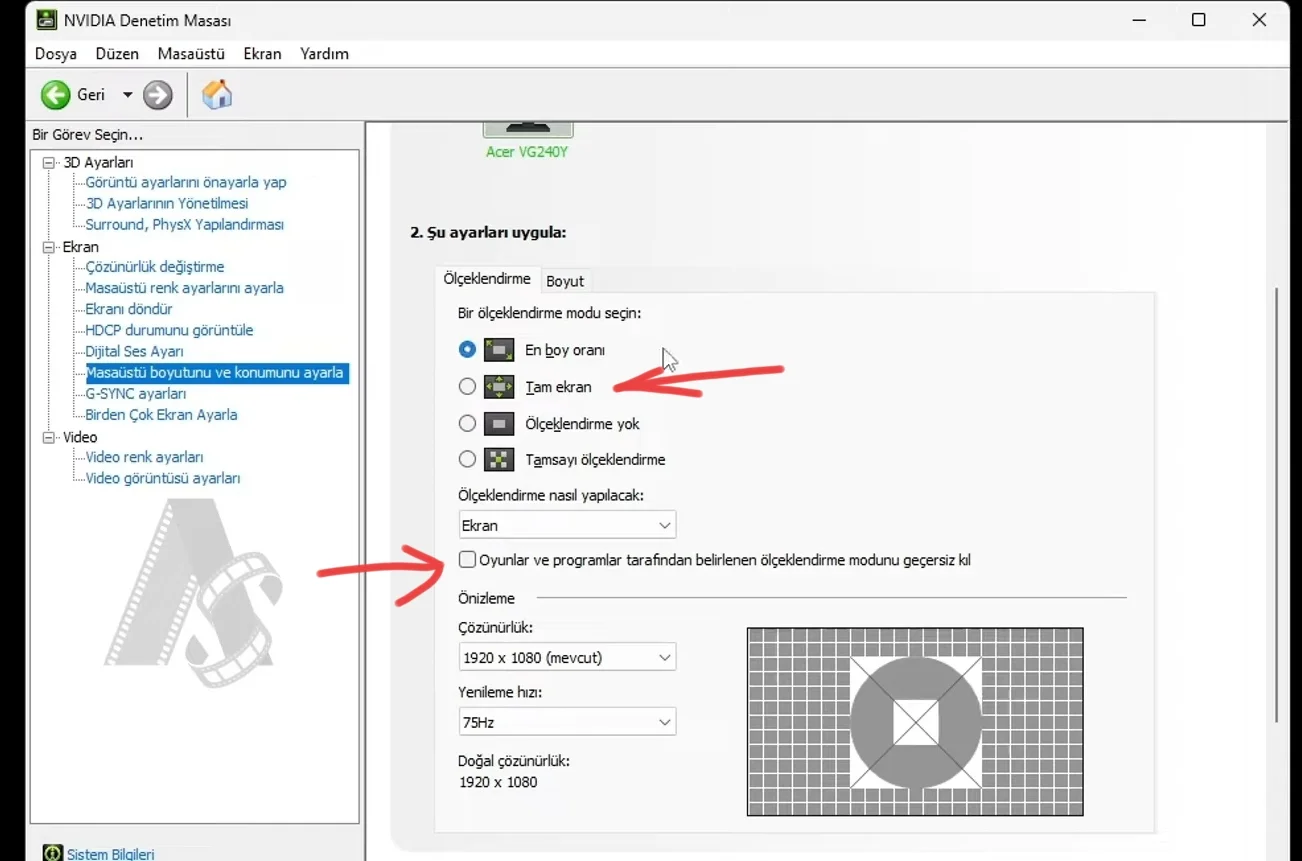Open Ekranı döndür page

point(129,309)
